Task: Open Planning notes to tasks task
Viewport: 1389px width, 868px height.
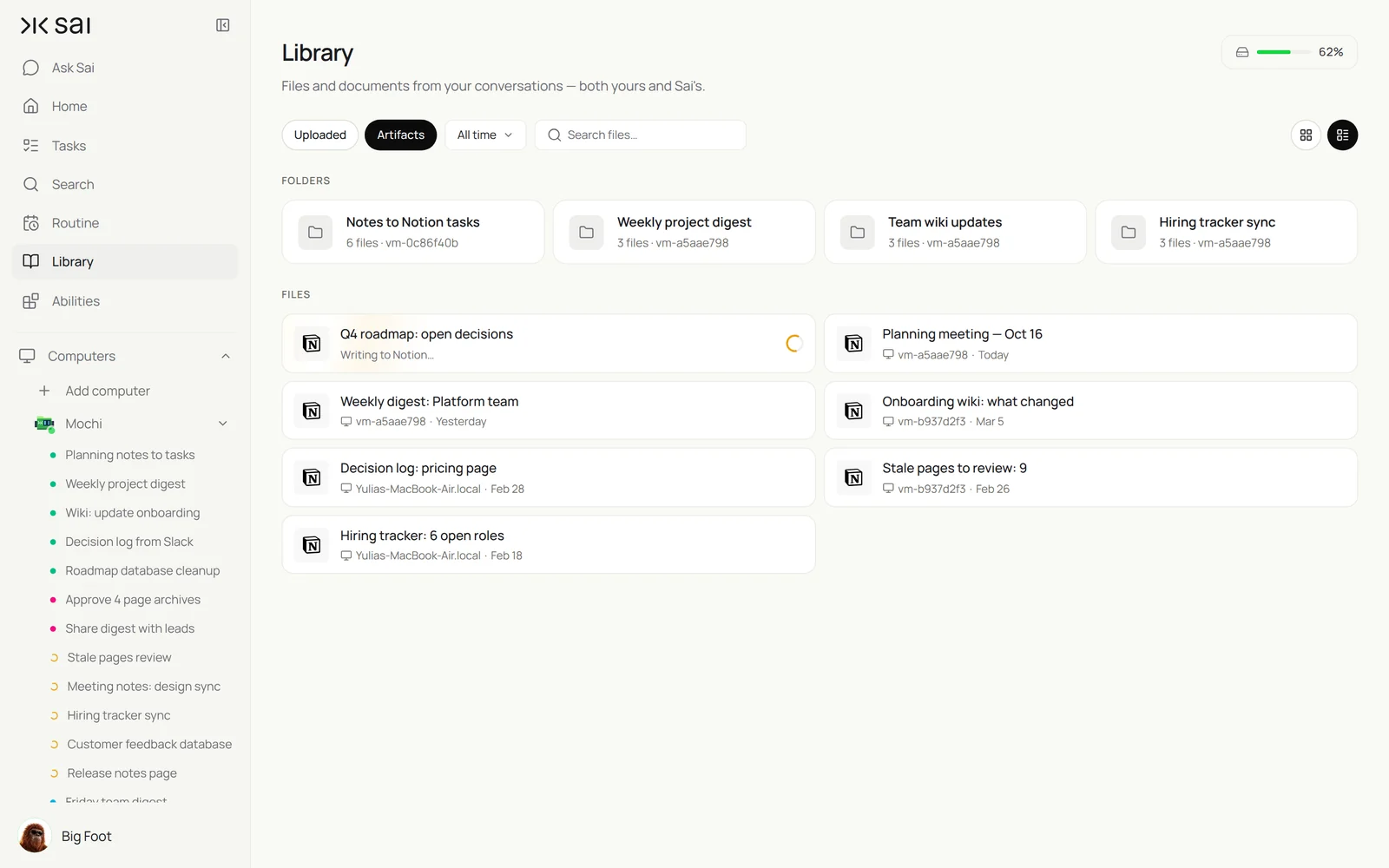Action: (x=130, y=455)
